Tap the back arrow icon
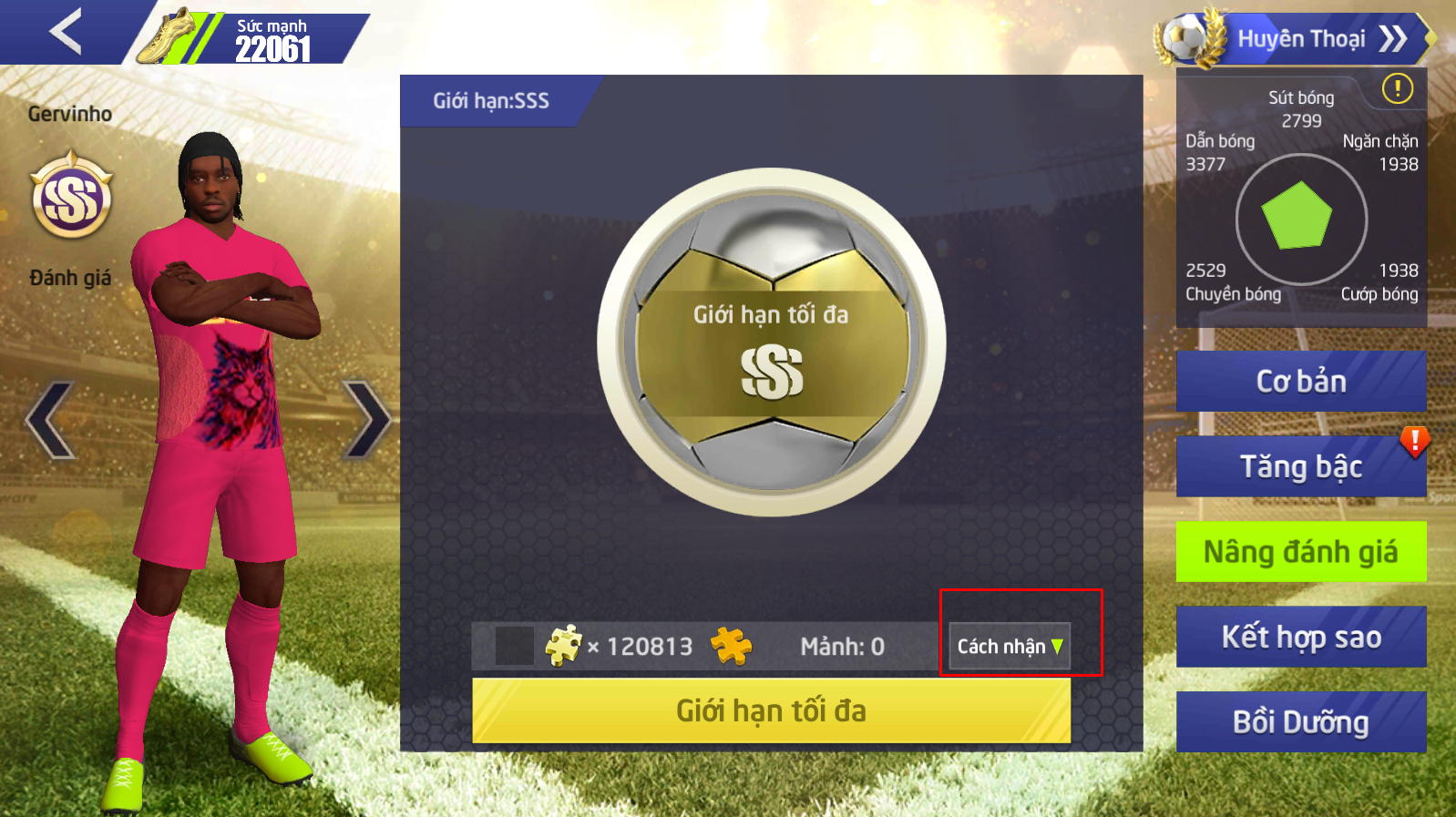1456x817 pixels. (x=66, y=31)
